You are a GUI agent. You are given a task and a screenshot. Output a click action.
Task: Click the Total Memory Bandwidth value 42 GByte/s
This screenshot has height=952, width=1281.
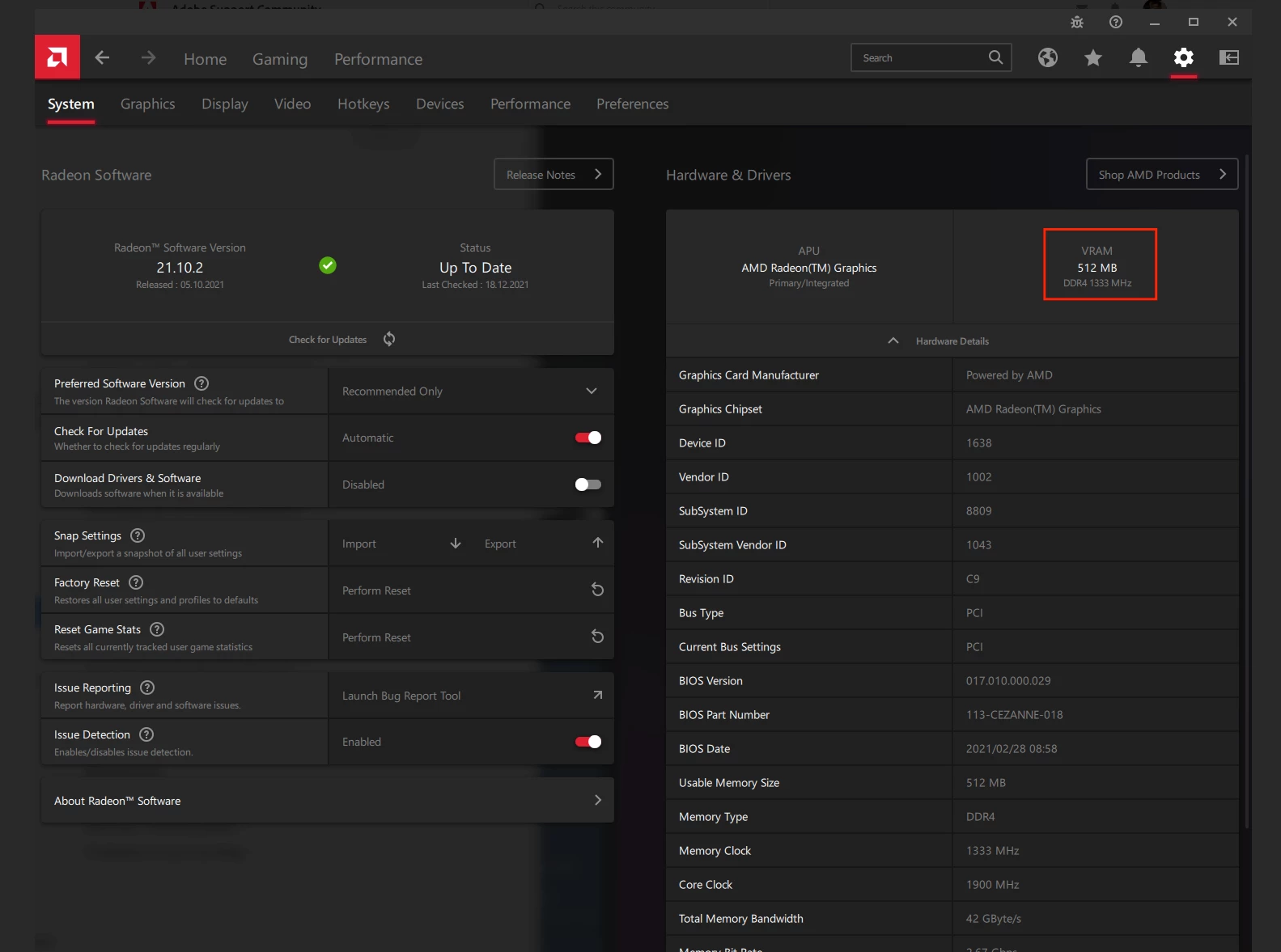pos(994,919)
